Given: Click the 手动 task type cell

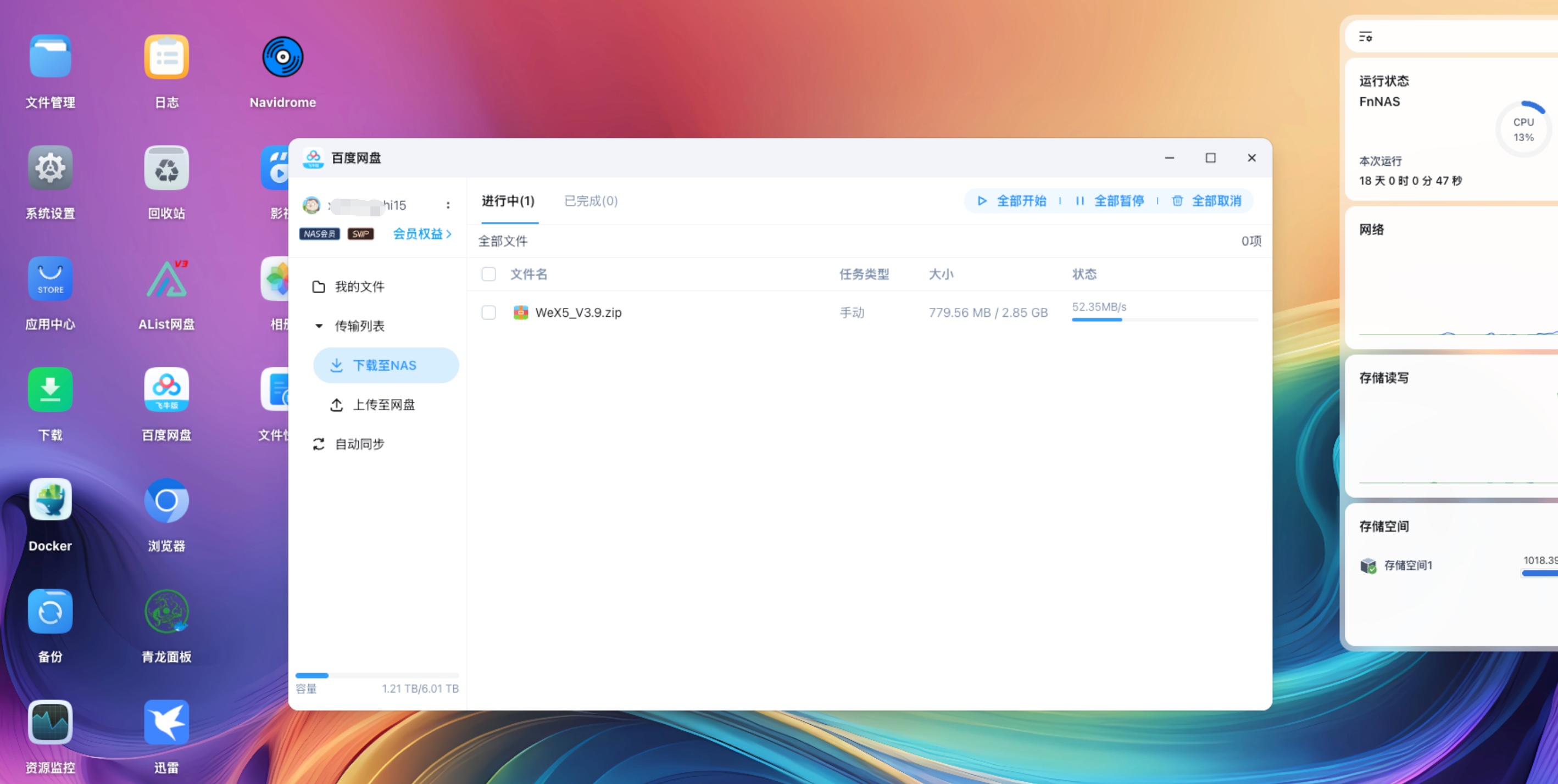Looking at the screenshot, I should [x=852, y=312].
